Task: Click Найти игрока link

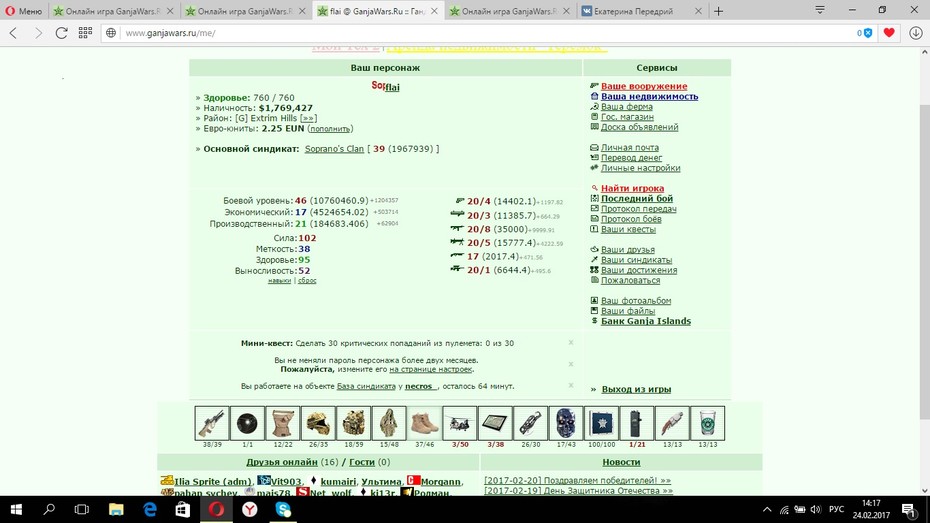Action: click(x=633, y=188)
